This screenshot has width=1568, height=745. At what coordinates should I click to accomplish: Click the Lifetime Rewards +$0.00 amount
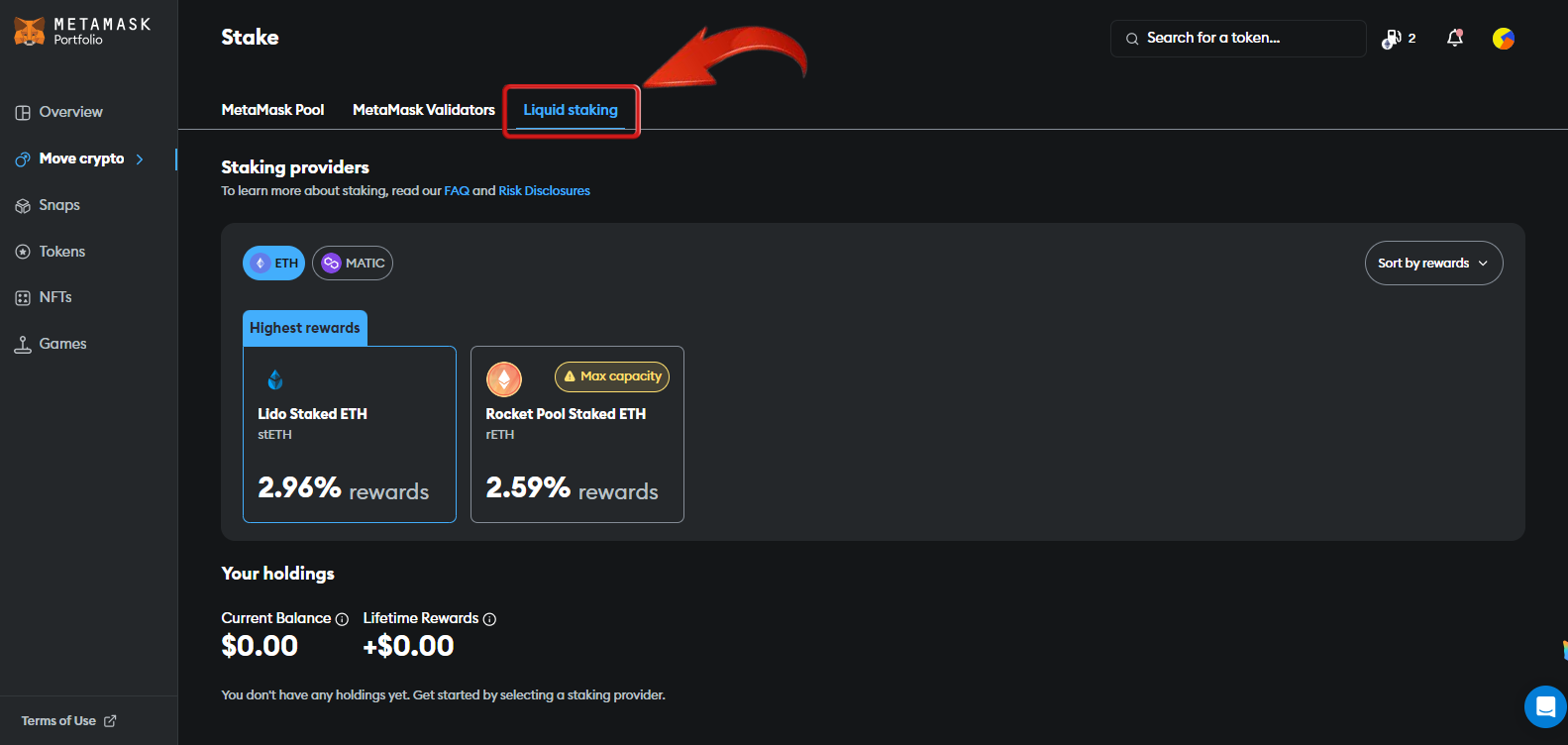[409, 646]
